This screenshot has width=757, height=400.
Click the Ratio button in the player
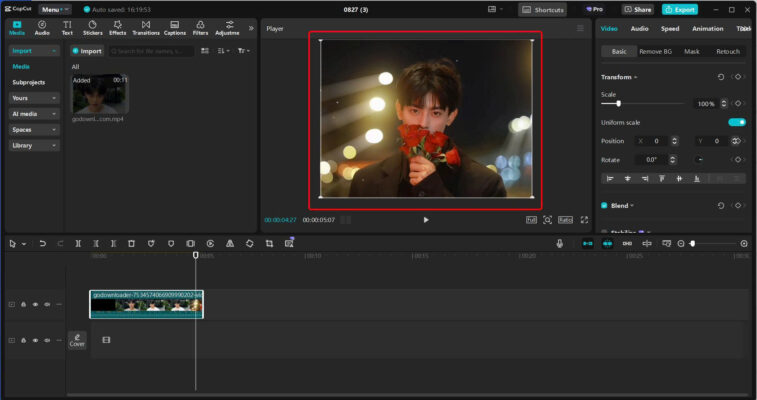point(565,220)
